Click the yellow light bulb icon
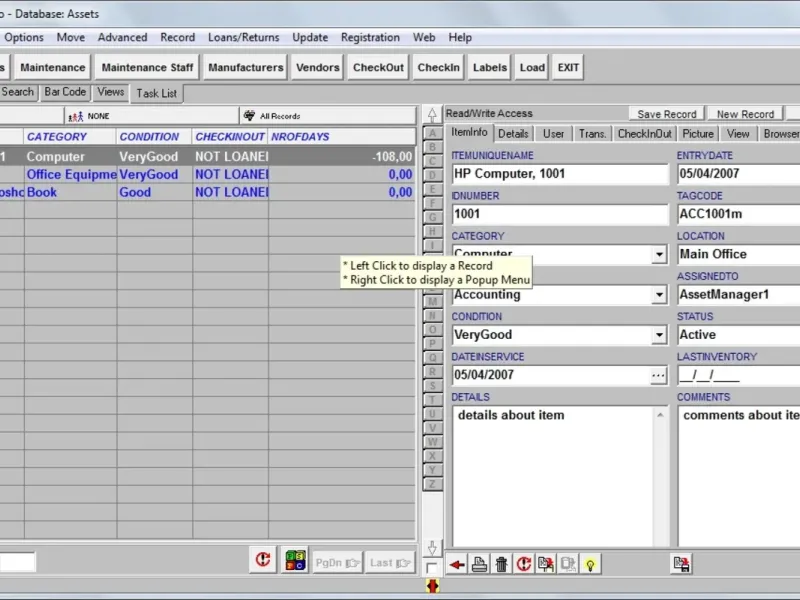Viewport: 800px width, 600px height. [590, 565]
